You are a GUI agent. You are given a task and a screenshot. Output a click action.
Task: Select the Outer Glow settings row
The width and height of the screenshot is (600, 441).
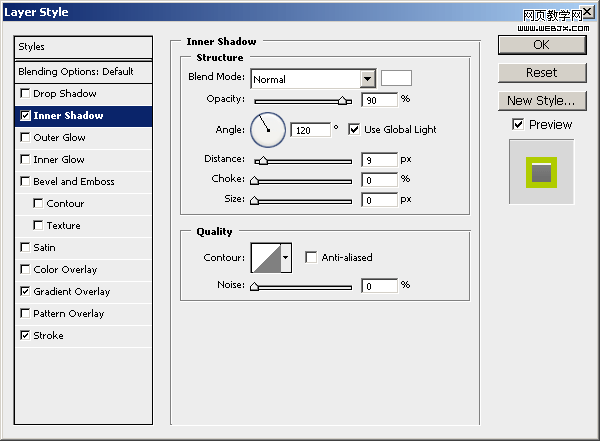point(83,137)
